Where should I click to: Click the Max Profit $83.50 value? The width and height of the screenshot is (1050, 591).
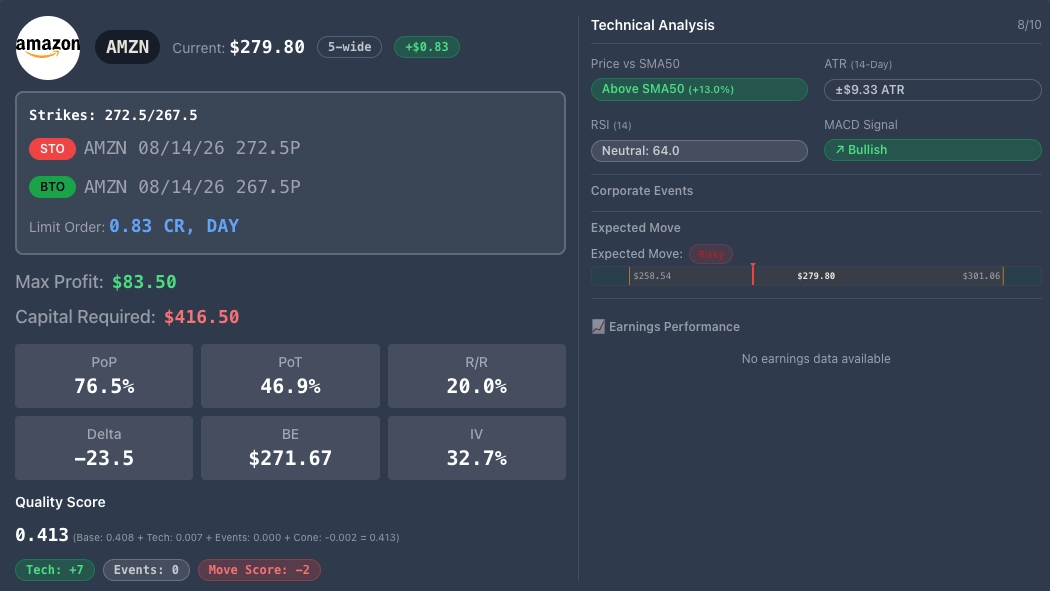144,282
